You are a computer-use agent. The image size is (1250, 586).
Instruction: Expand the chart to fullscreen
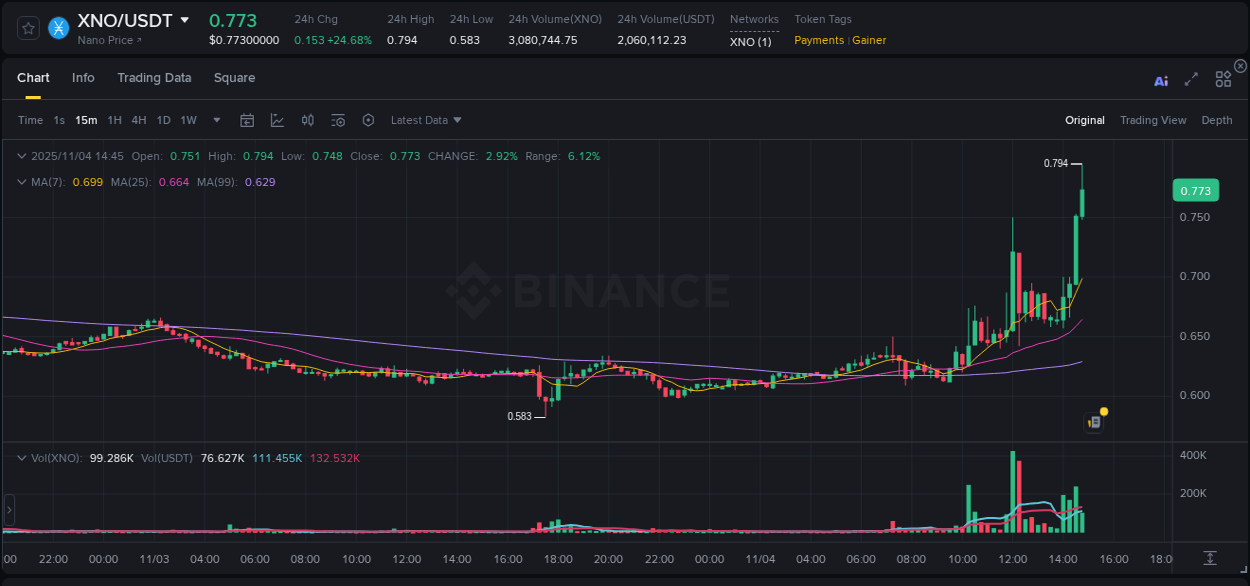tap(1191, 81)
